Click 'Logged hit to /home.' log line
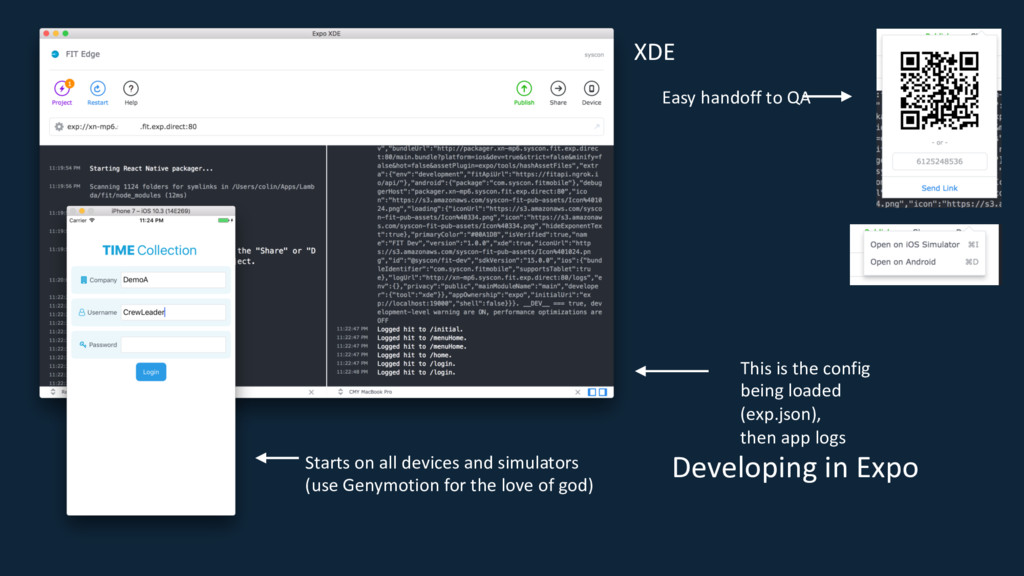 coord(413,355)
